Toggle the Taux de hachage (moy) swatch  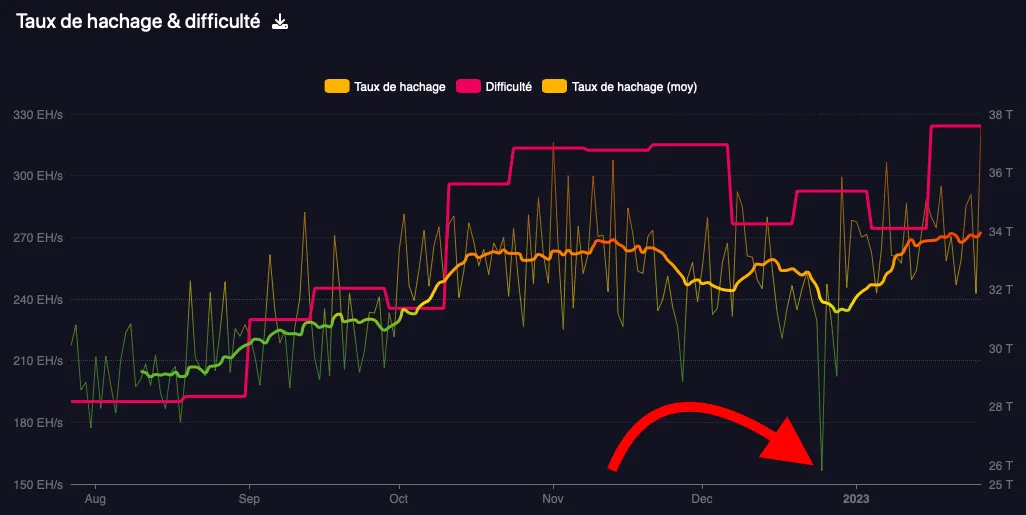click(x=554, y=86)
